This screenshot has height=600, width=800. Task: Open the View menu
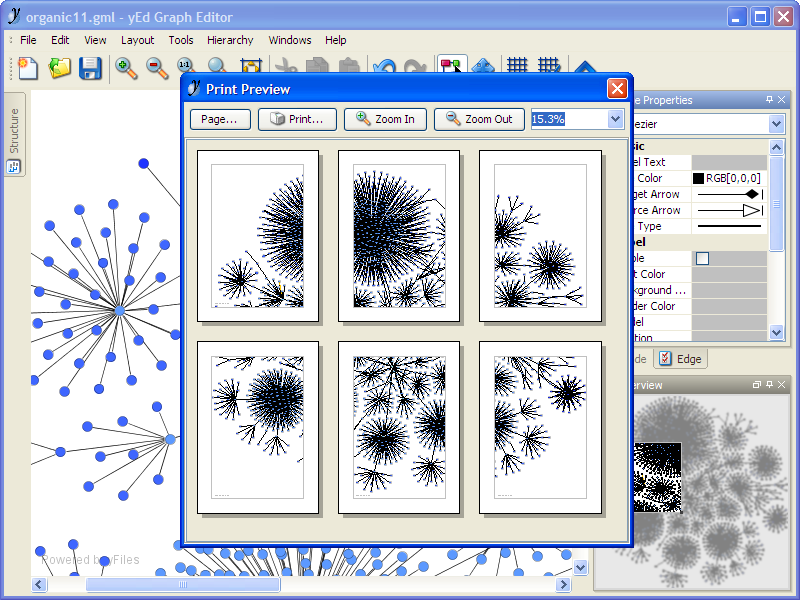click(x=95, y=40)
